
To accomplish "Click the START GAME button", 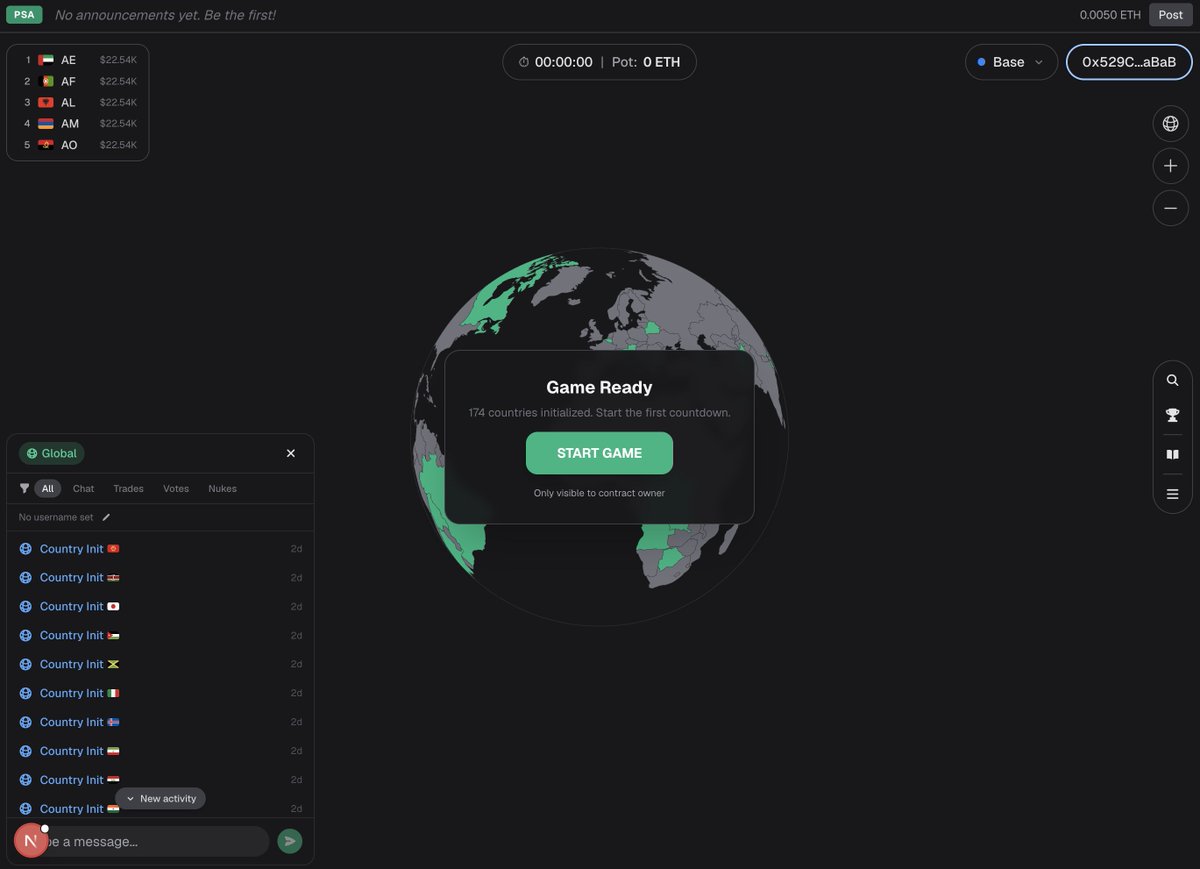I will [599, 452].
